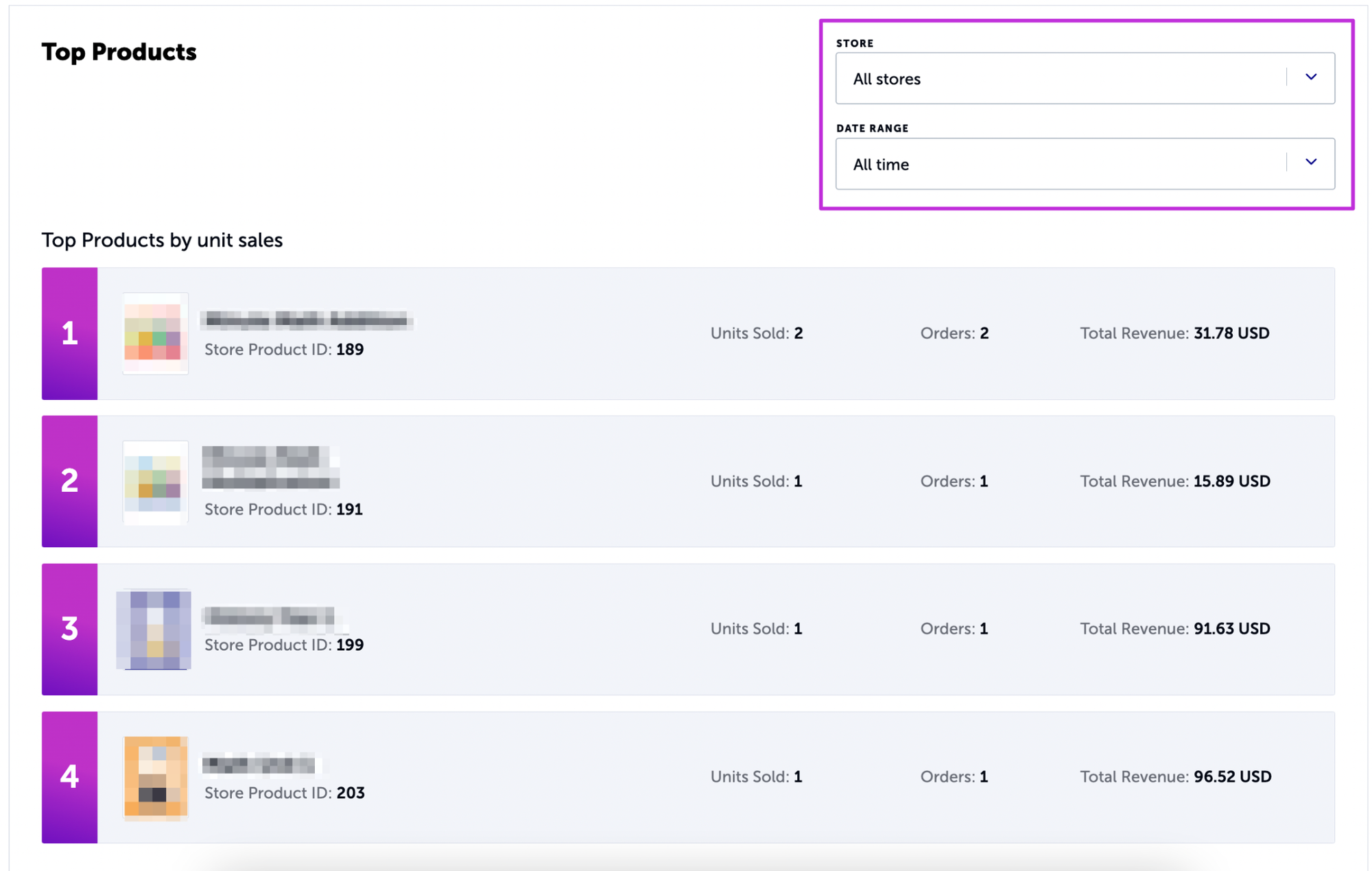Viewport: 1372px width, 871px height.
Task: Click Store Product ID: 191 text
Action: tap(283, 509)
